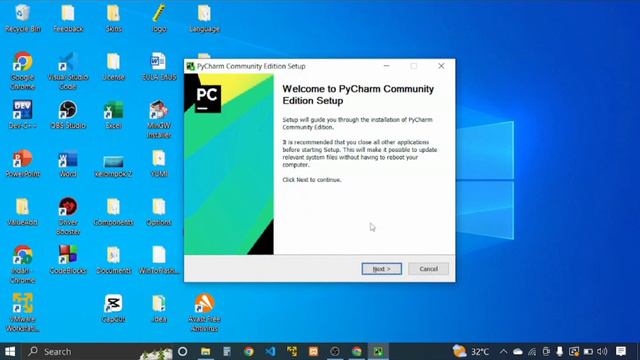Select the Google Chrome desktop shortcut

tap(22, 70)
